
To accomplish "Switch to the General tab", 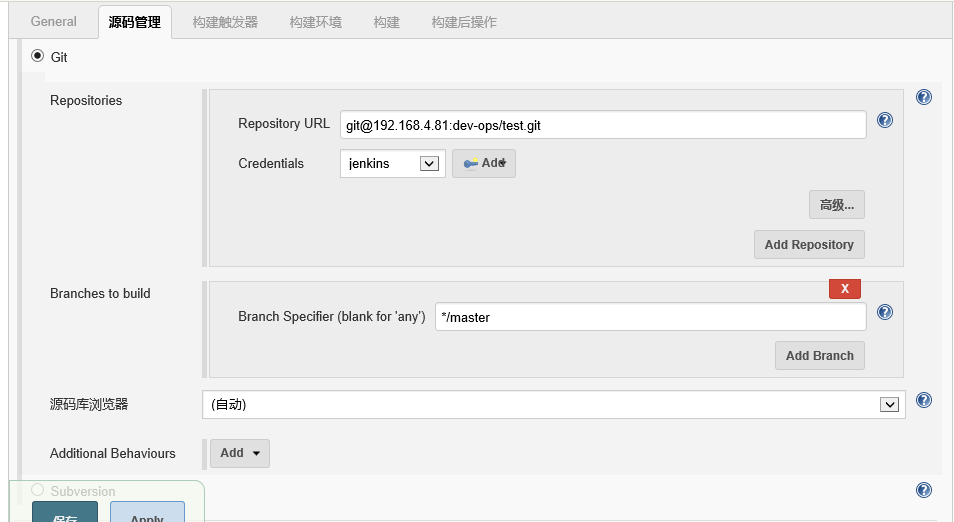I will pos(54,22).
